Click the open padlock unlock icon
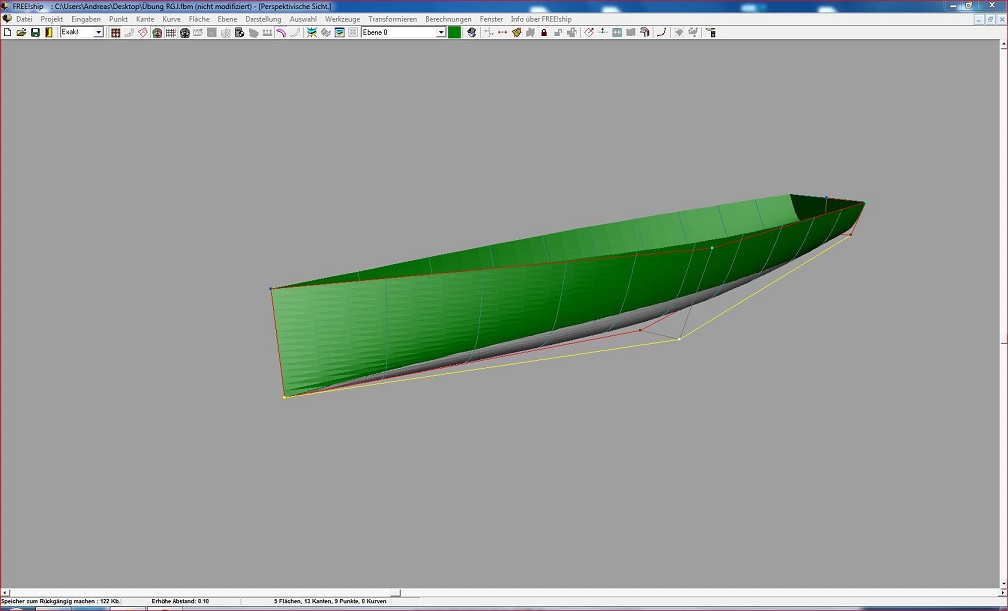The height and width of the screenshot is (611, 1008). (x=558, y=33)
